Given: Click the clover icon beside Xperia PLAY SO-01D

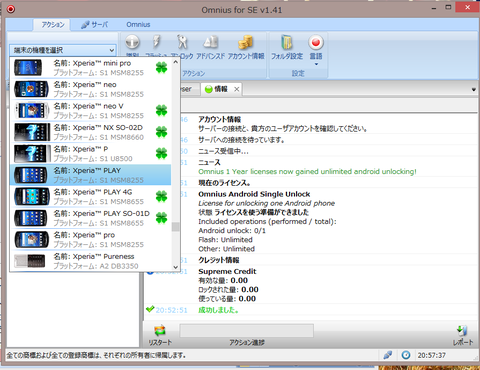Looking at the screenshot, I should pyautogui.click(x=161, y=218).
